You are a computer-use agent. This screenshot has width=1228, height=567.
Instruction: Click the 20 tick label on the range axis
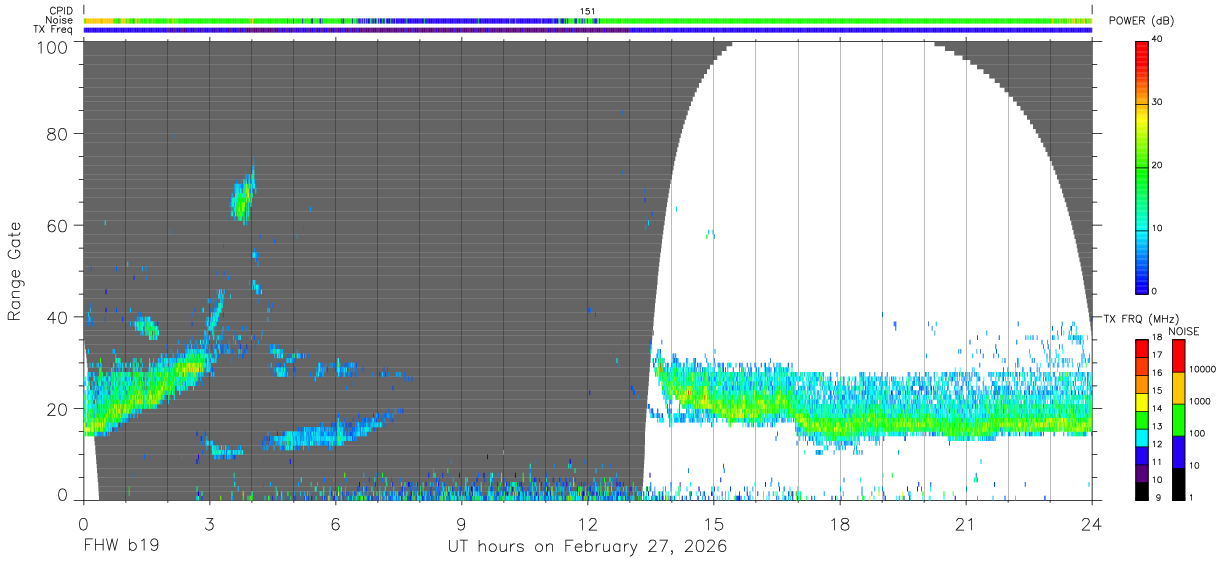click(x=58, y=409)
